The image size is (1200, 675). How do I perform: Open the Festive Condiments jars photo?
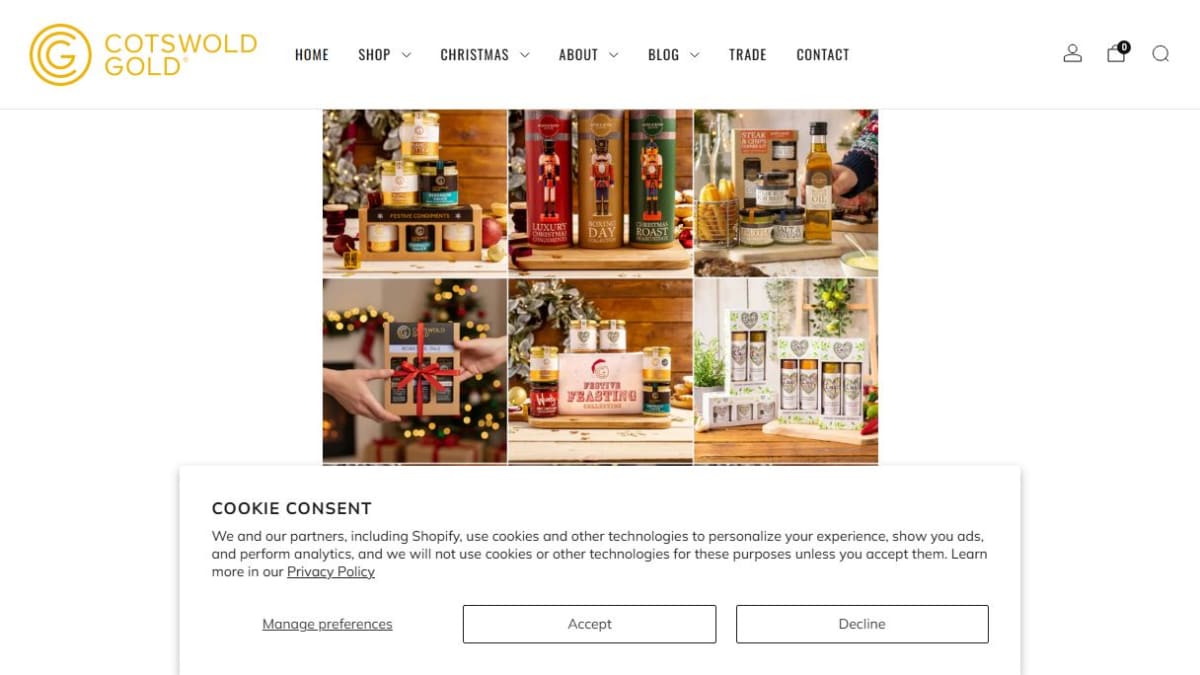point(414,192)
